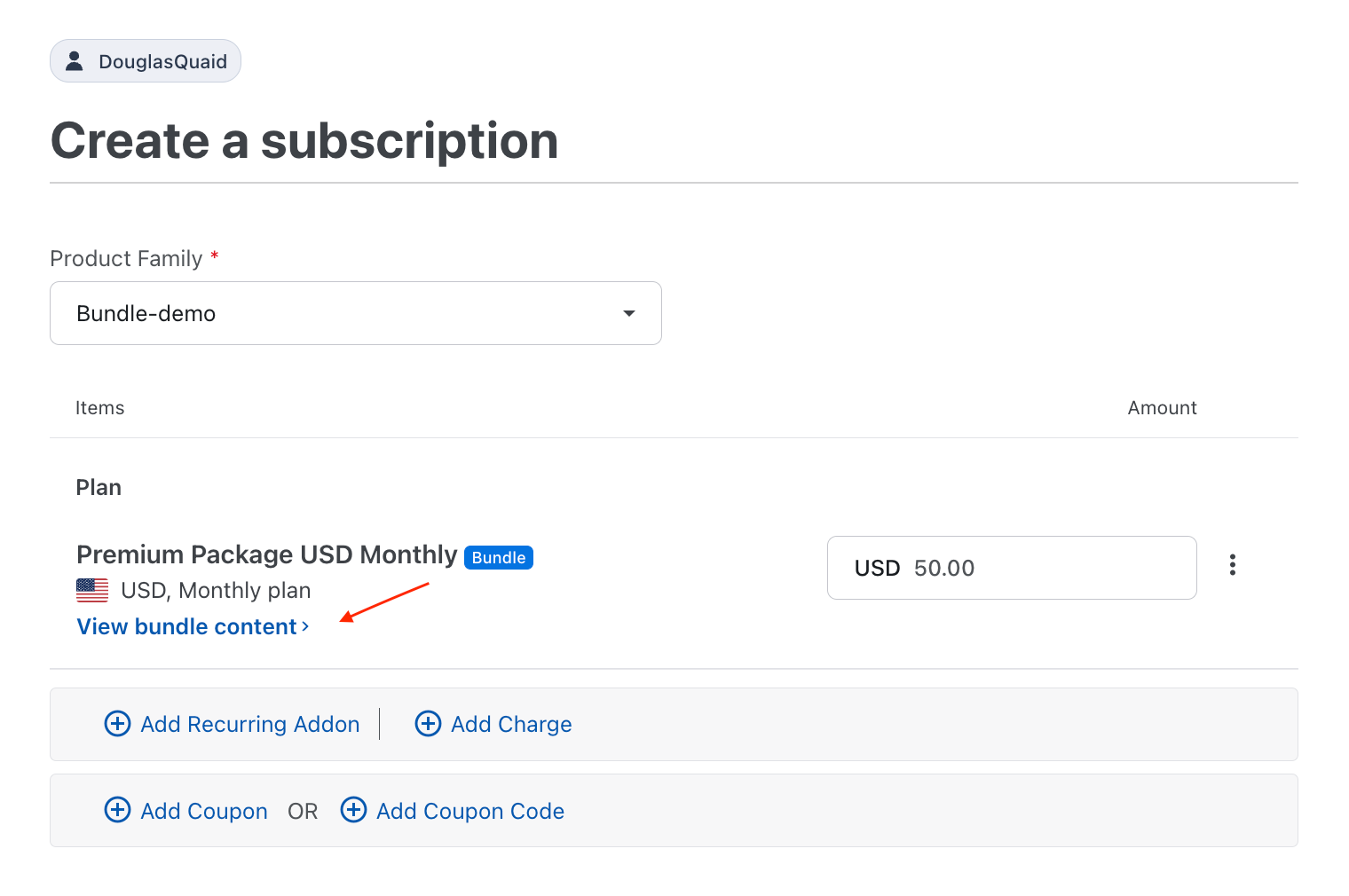Click the US flag icon under the plan
This screenshot has width=1349, height=896.
tap(92, 590)
